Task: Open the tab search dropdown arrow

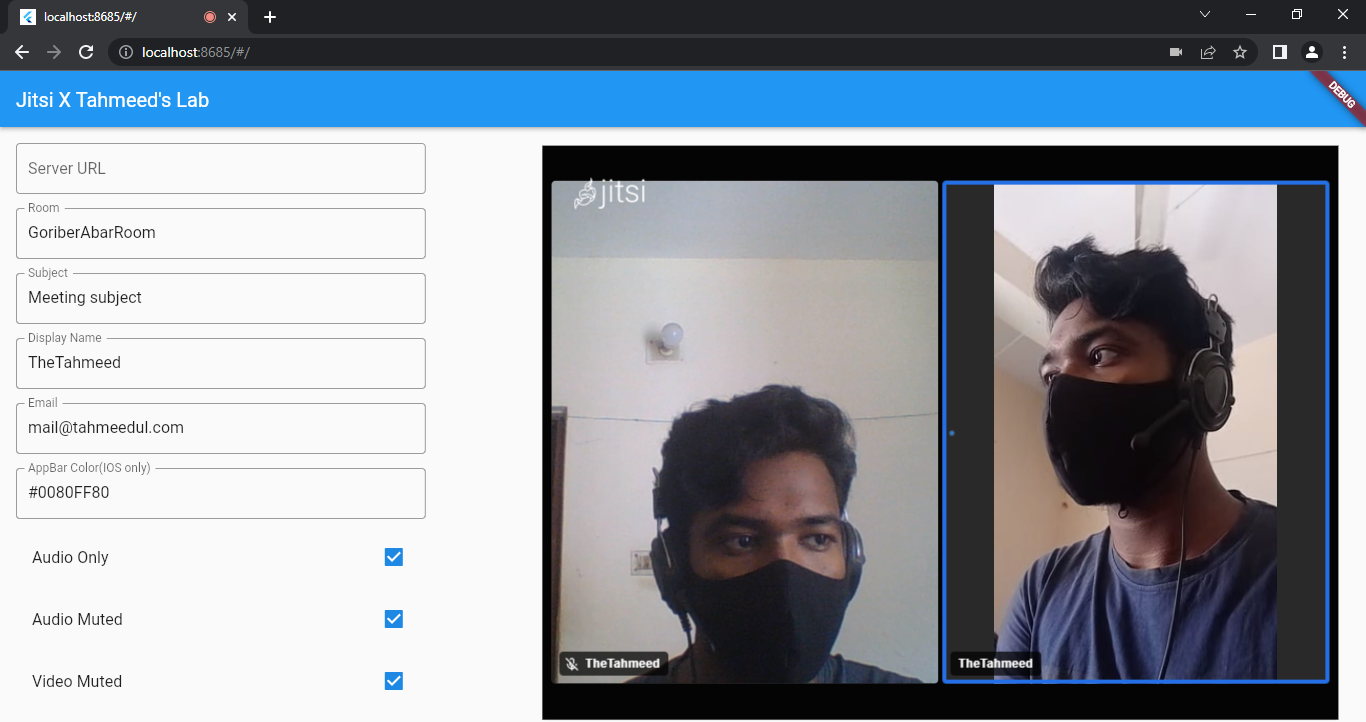Action: [x=1205, y=14]
